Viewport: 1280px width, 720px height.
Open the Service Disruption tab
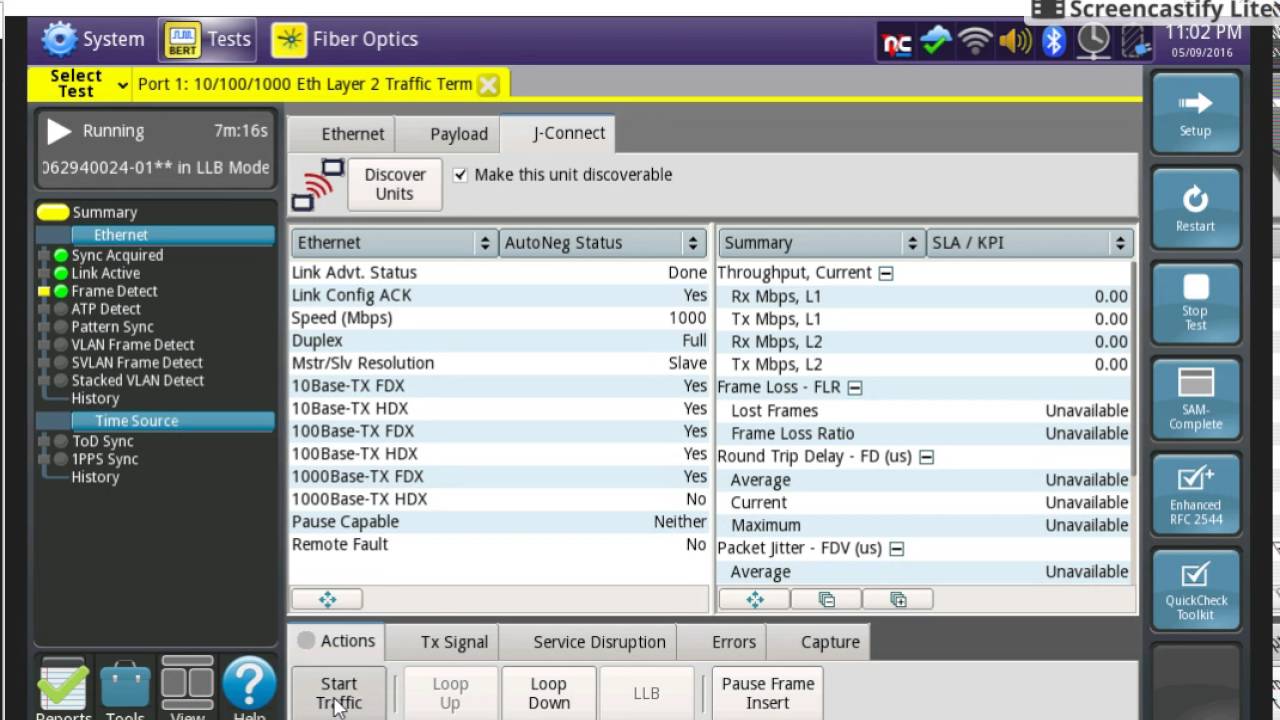588,642
